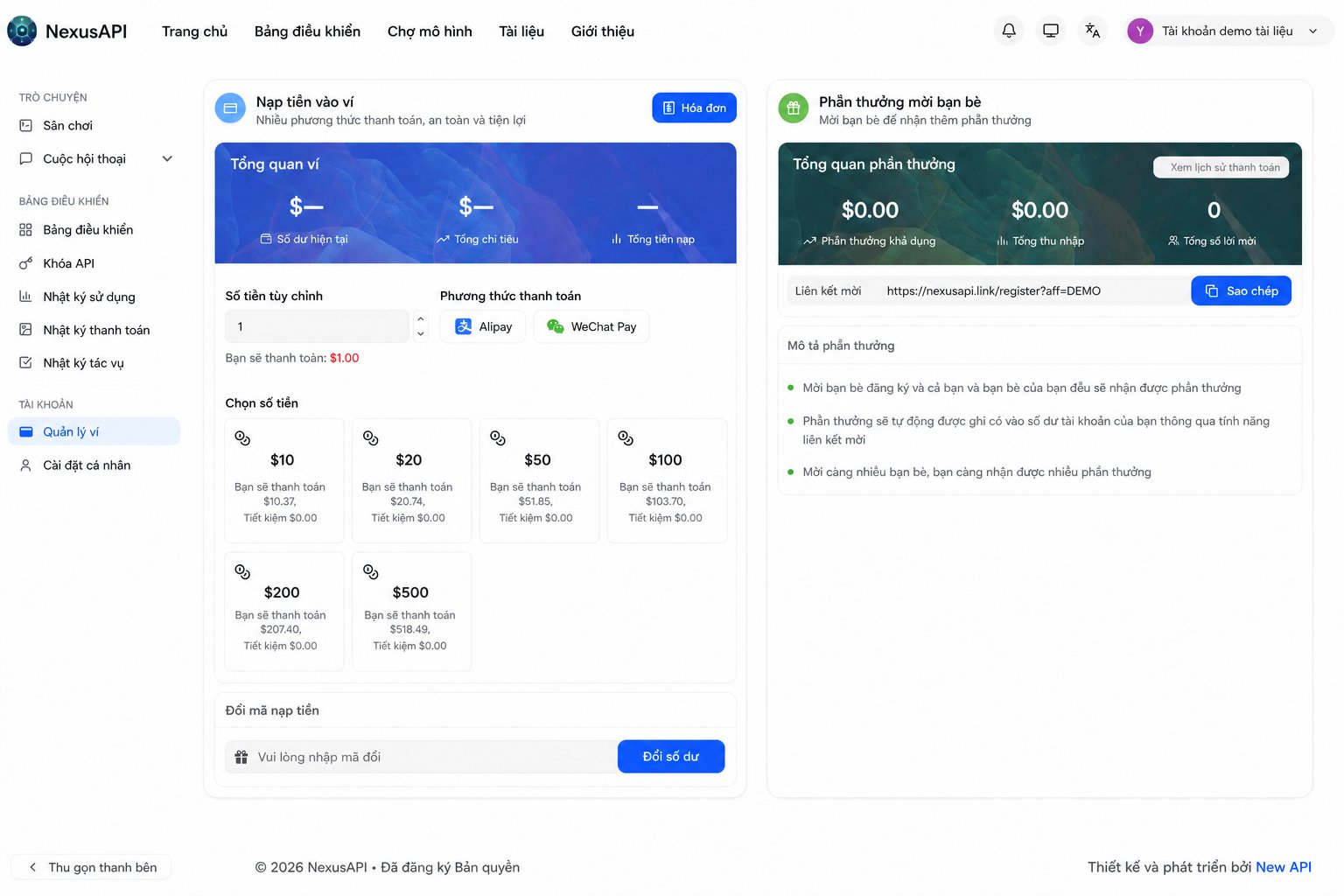Click the Hóa đơn invoice button

click(695, 108)
